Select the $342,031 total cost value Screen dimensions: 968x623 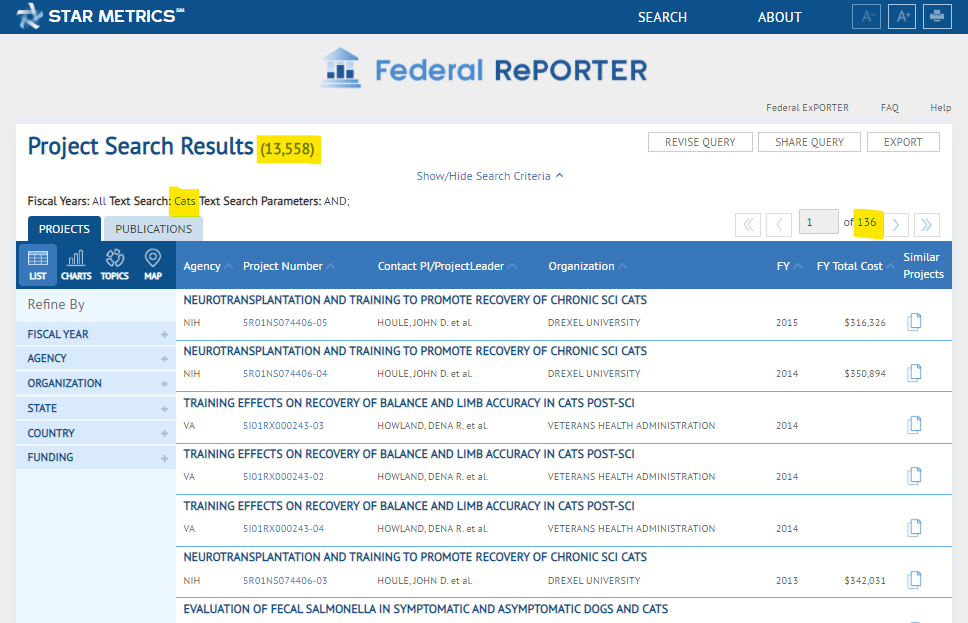(865, 580)
